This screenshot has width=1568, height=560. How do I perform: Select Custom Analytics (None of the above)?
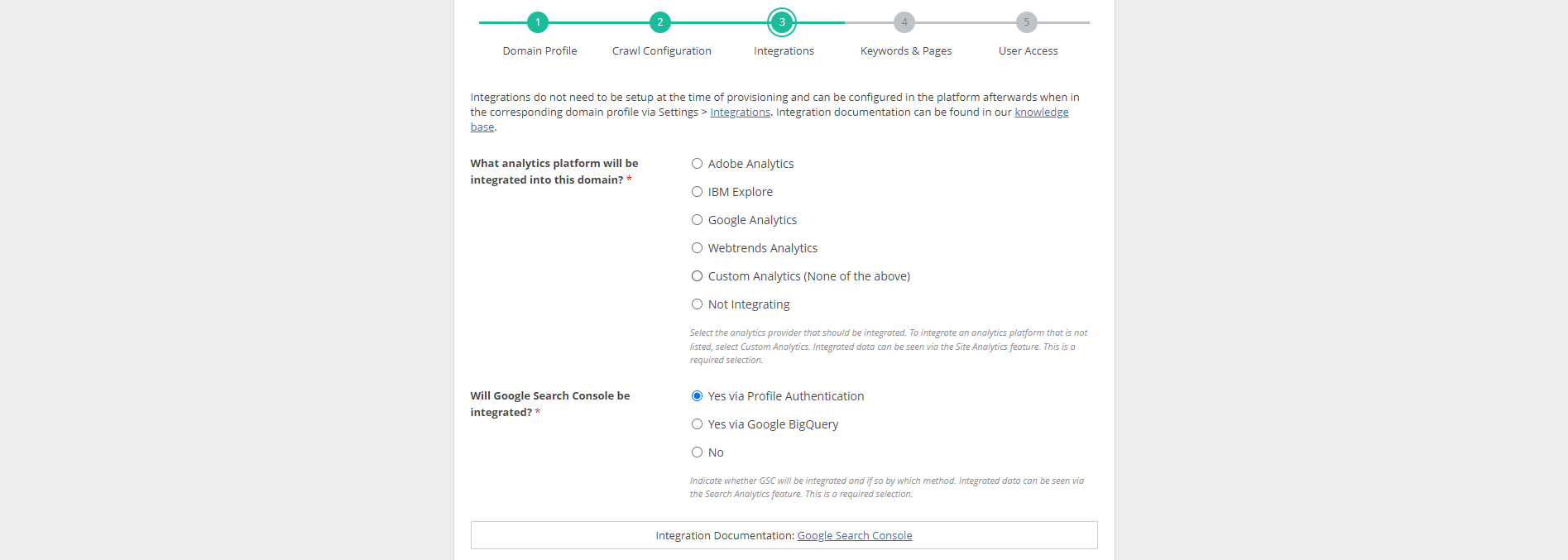pos(698,276)
